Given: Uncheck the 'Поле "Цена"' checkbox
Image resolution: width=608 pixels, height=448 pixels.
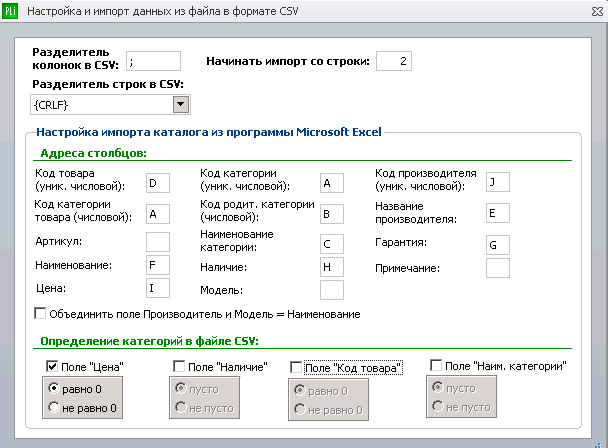Looking at the screenshot, I should [x=52, y=366].
